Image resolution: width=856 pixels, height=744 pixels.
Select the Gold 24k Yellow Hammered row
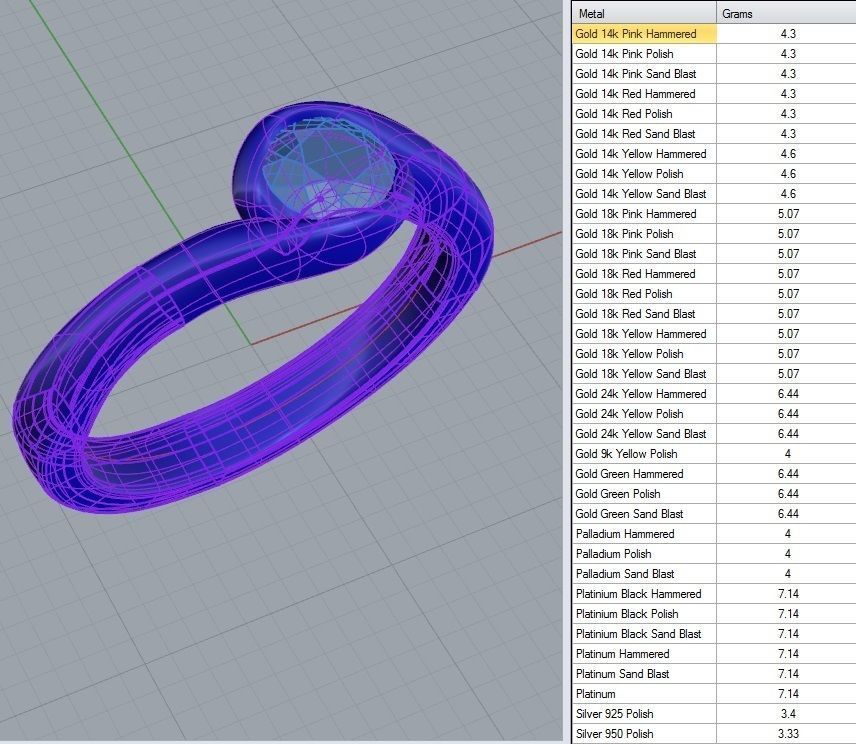[714, 394]
